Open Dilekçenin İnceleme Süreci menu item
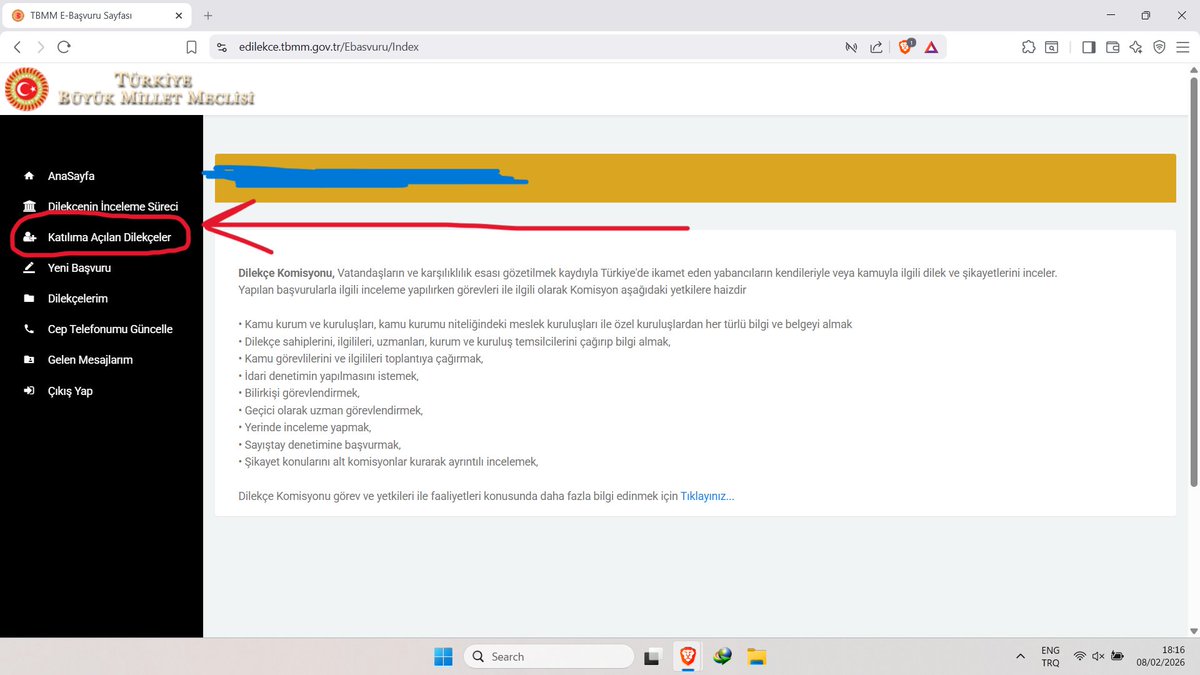Screen dimensions: 1200x675 coord(113,206)
